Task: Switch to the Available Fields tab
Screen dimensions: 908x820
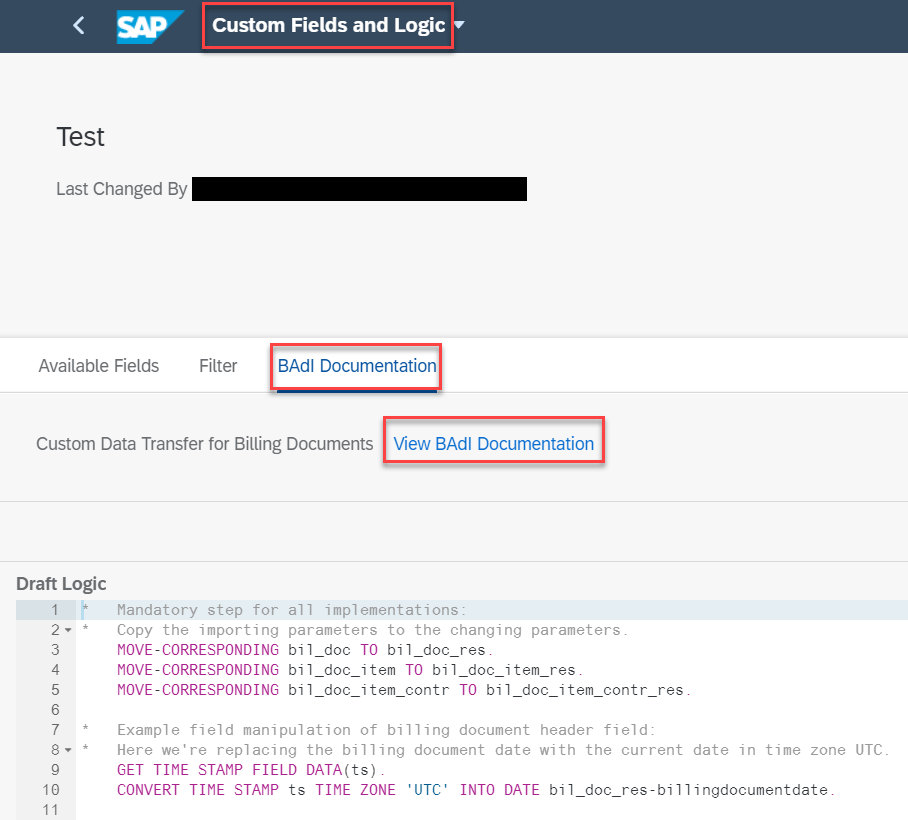Action: tap(98, 366)
